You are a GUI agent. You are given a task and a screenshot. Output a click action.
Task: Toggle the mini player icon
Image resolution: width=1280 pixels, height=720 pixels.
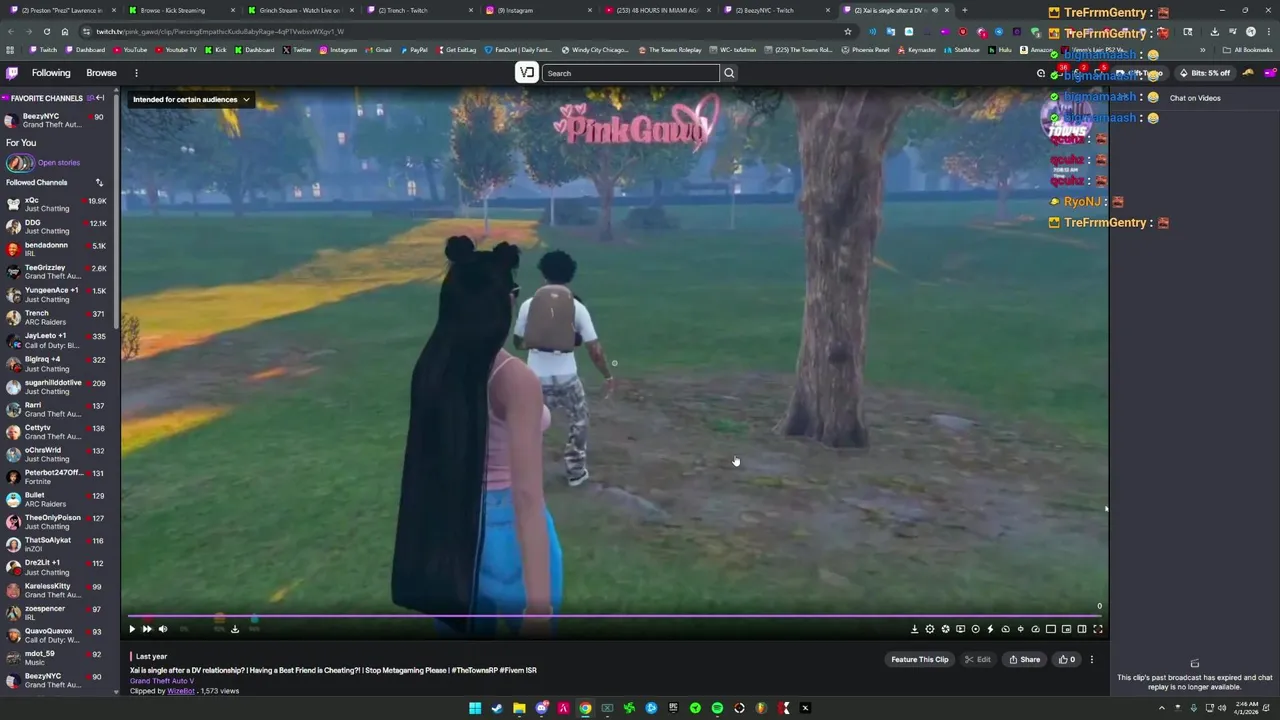pos(1066,629)
